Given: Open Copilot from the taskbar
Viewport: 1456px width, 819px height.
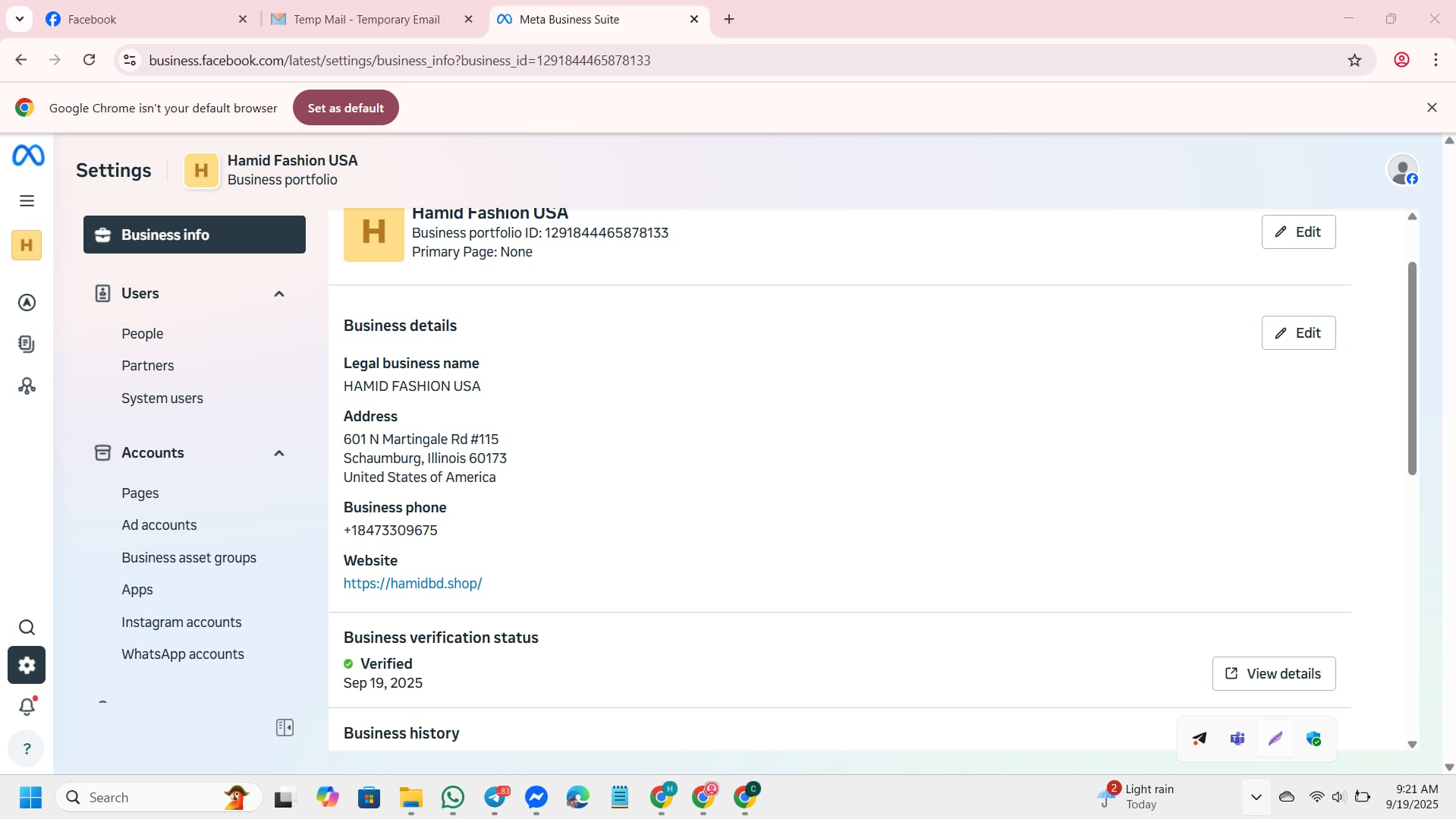Looking at the screenshot, I should [x=328, y=798].
